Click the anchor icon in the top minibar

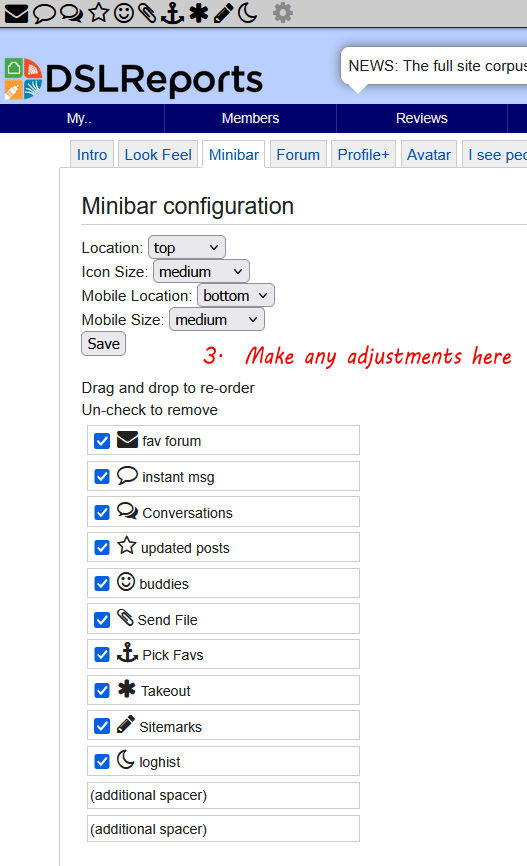(172, 13)
